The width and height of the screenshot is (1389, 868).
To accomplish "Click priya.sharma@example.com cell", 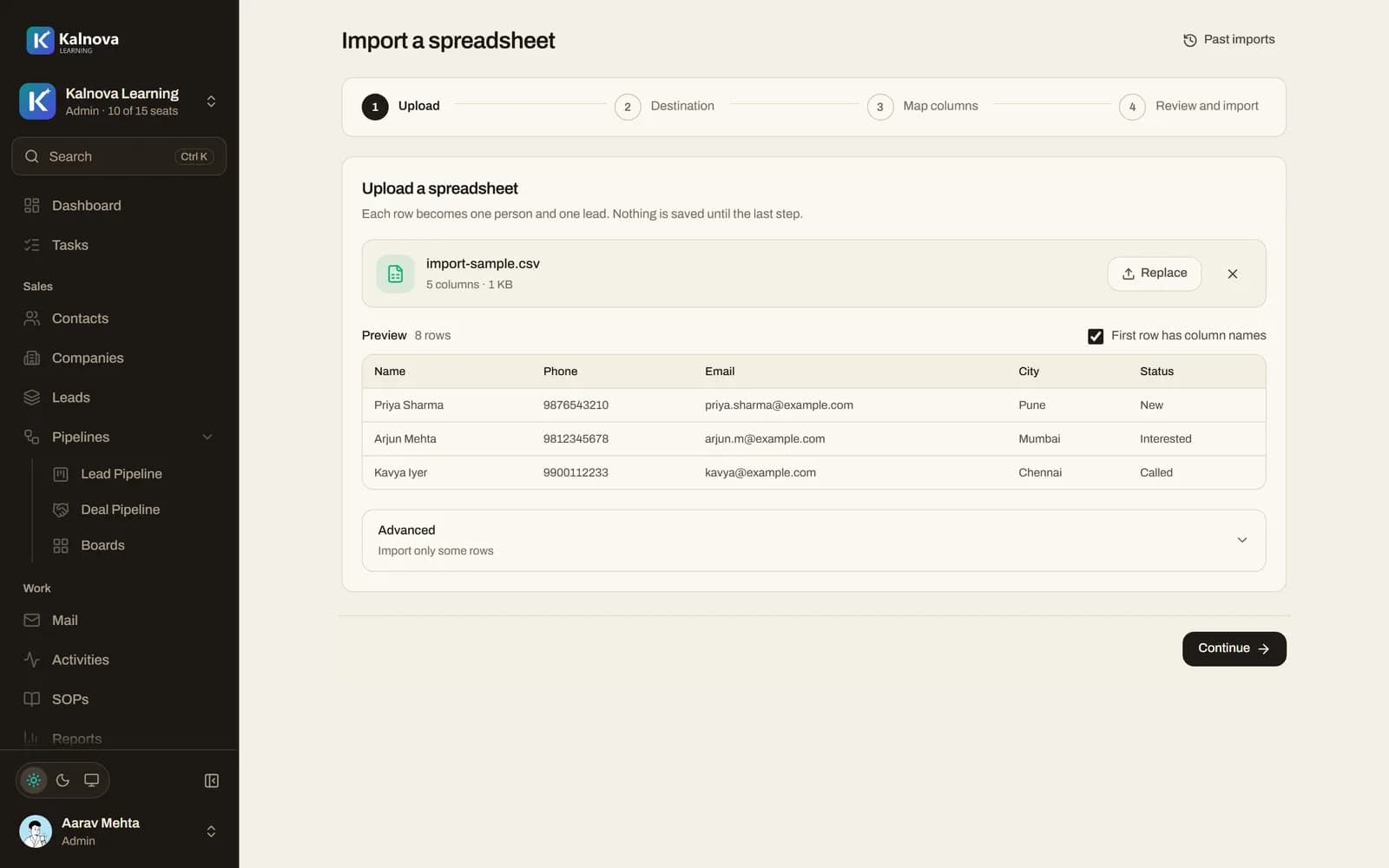I will click(779, 405).
